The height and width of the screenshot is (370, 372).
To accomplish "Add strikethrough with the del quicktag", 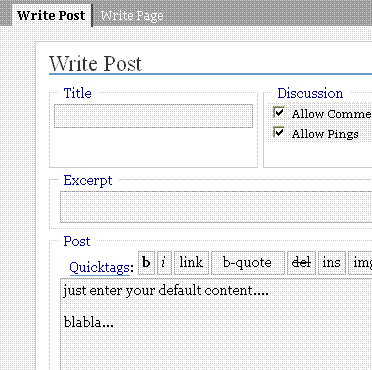I will [301, 263].
